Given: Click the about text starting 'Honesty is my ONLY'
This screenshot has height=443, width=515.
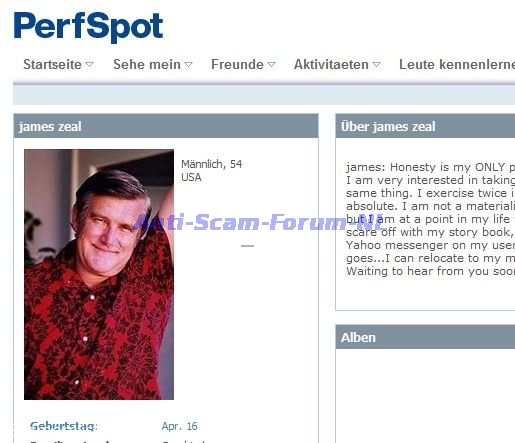Looking at the screenshot, I should [430, 219].
